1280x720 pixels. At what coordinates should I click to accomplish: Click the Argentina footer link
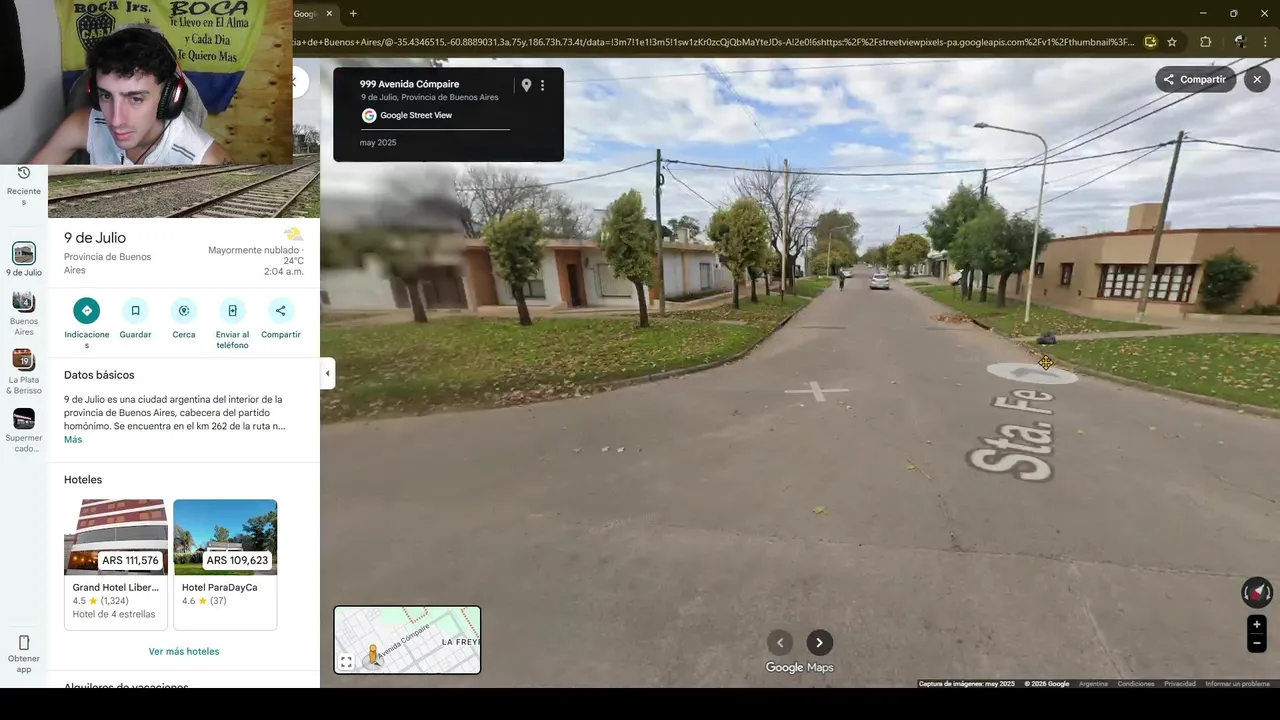[x=1093, y=684]
